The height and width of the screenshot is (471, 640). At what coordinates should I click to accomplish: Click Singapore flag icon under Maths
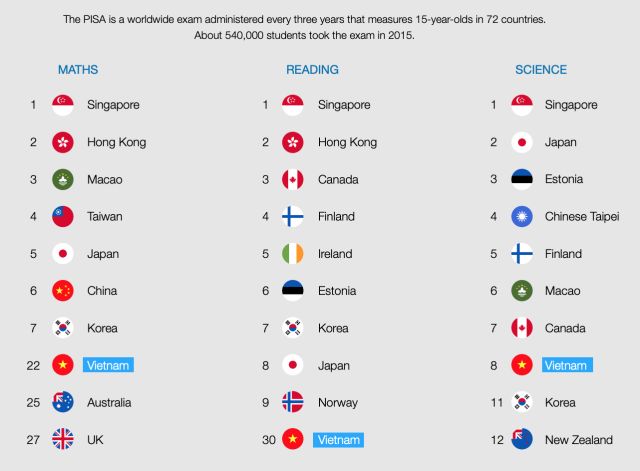point(63,105)
